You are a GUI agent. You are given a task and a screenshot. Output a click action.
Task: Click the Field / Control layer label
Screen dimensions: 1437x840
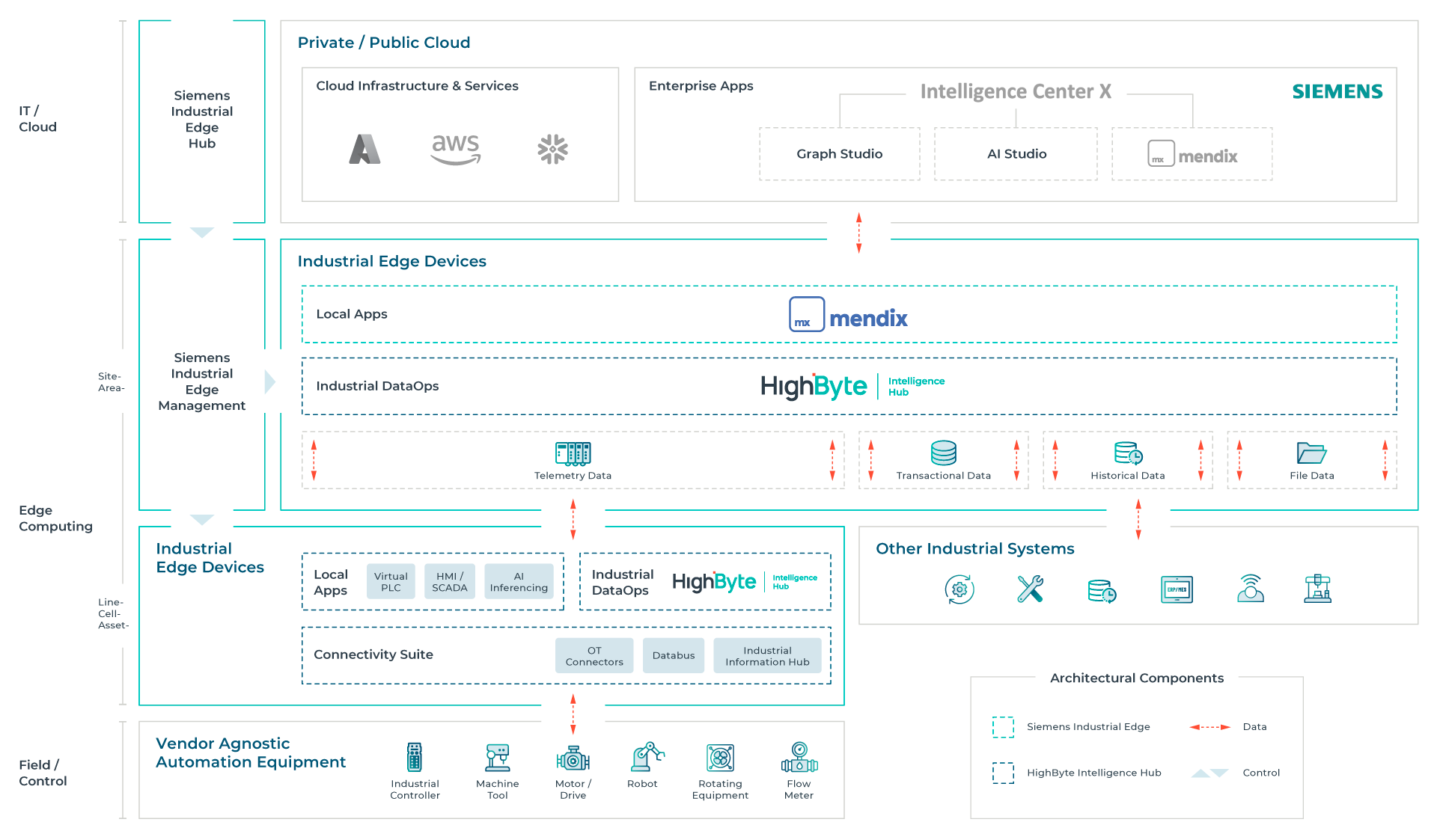(43, 773)
